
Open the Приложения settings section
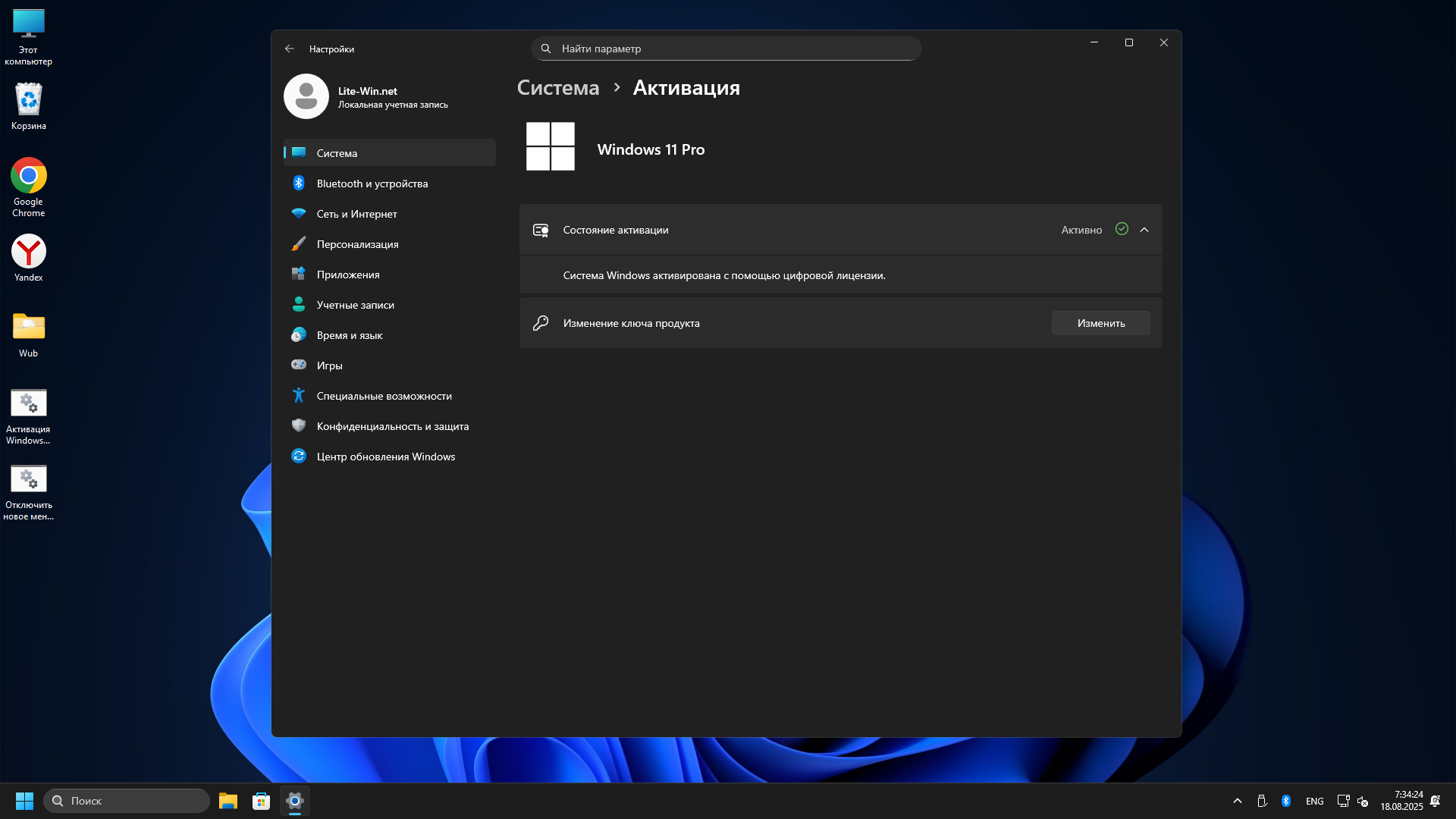[x=348, y=275]
